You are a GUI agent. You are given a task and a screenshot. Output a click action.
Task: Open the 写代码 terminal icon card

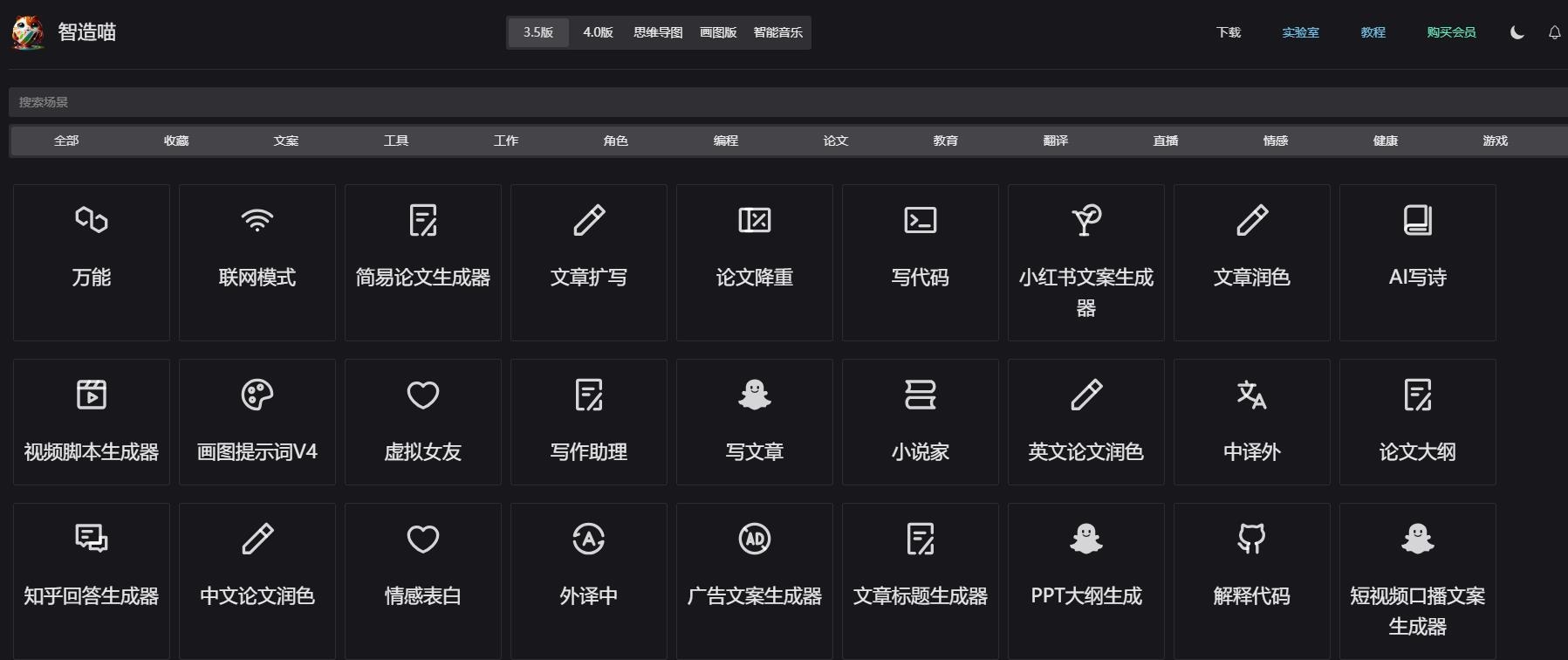tap(920, 220)
